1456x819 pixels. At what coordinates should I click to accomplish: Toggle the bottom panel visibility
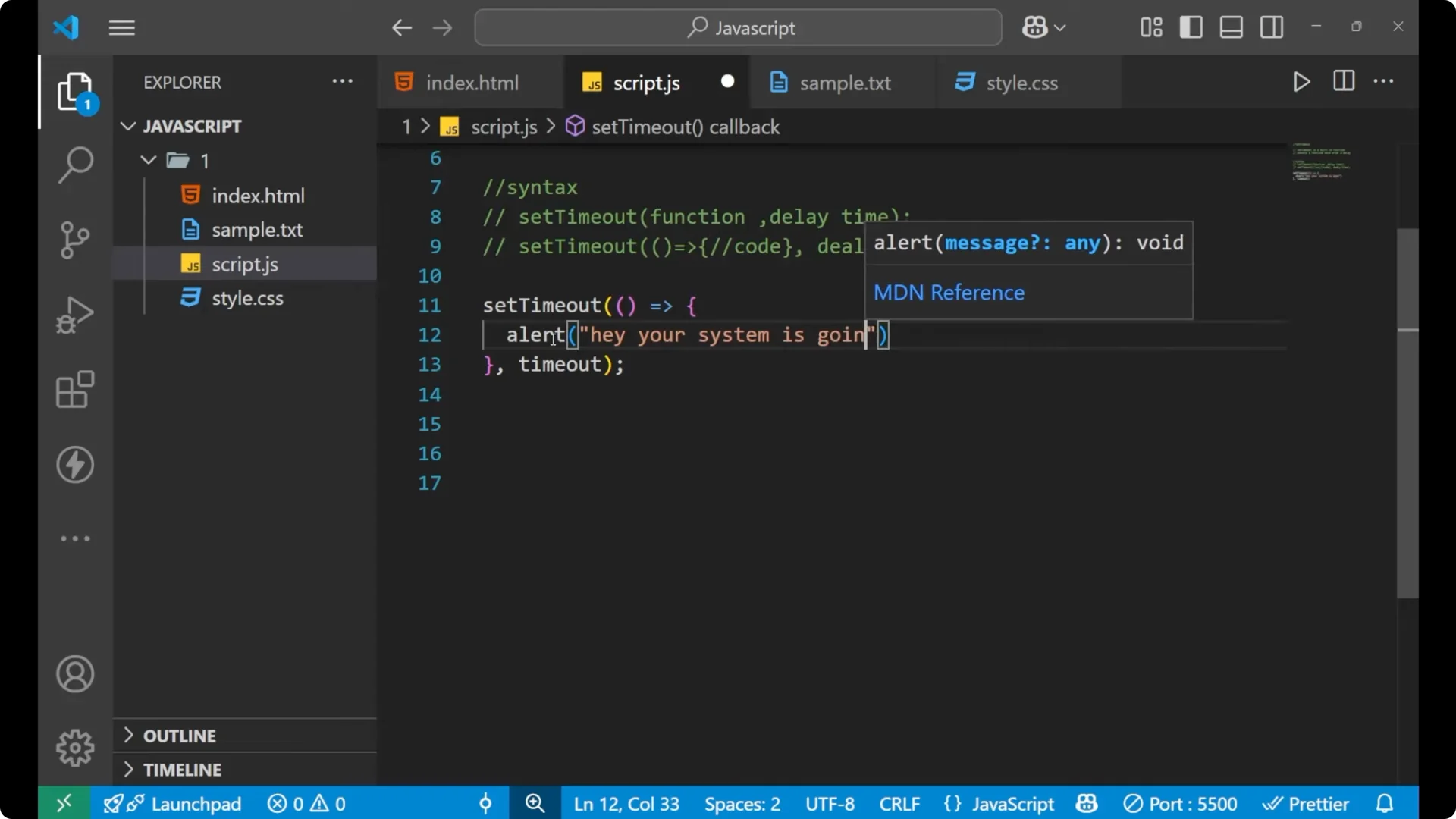(1230, 27)
